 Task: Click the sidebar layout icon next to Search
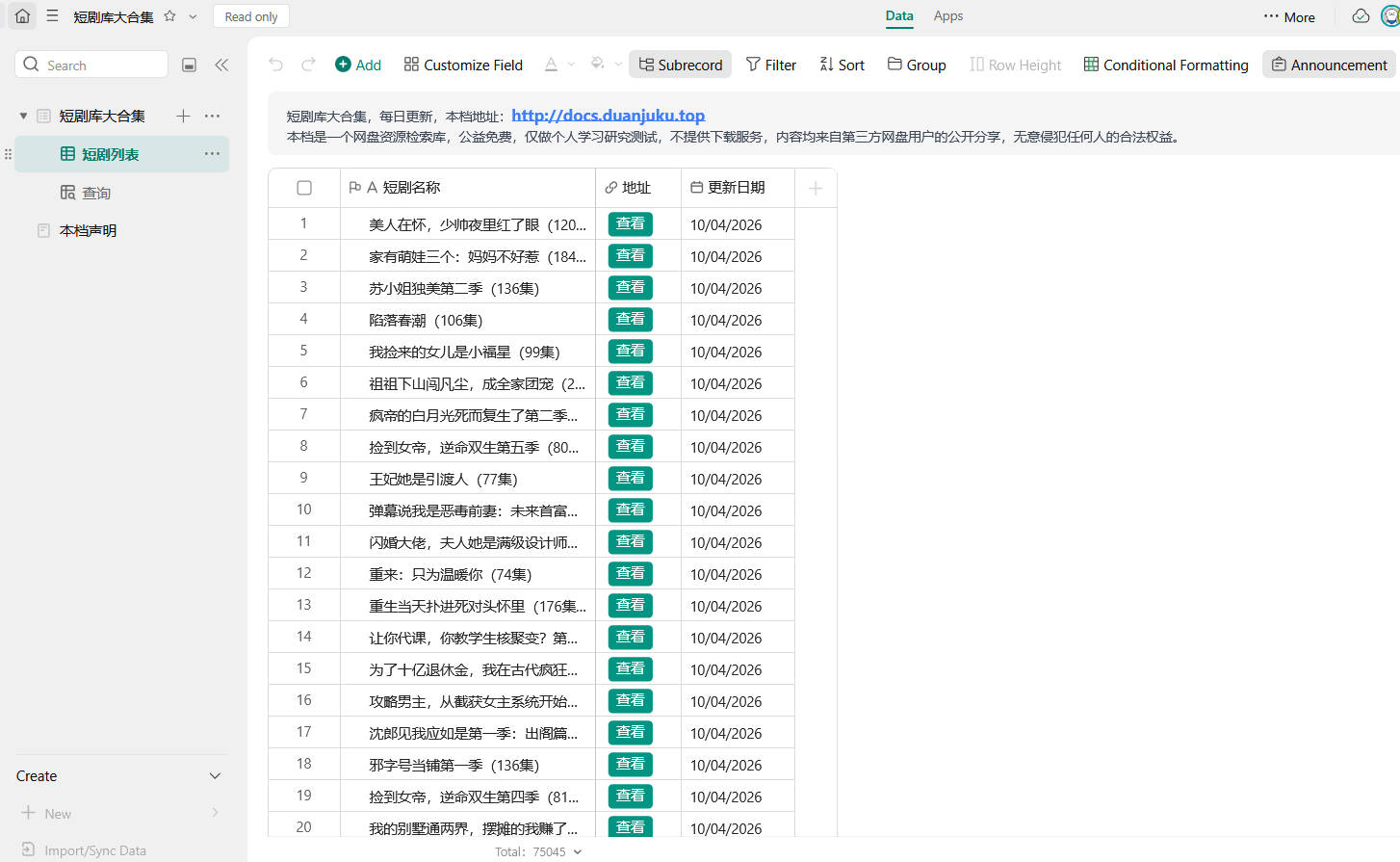(x=190, y=65)
